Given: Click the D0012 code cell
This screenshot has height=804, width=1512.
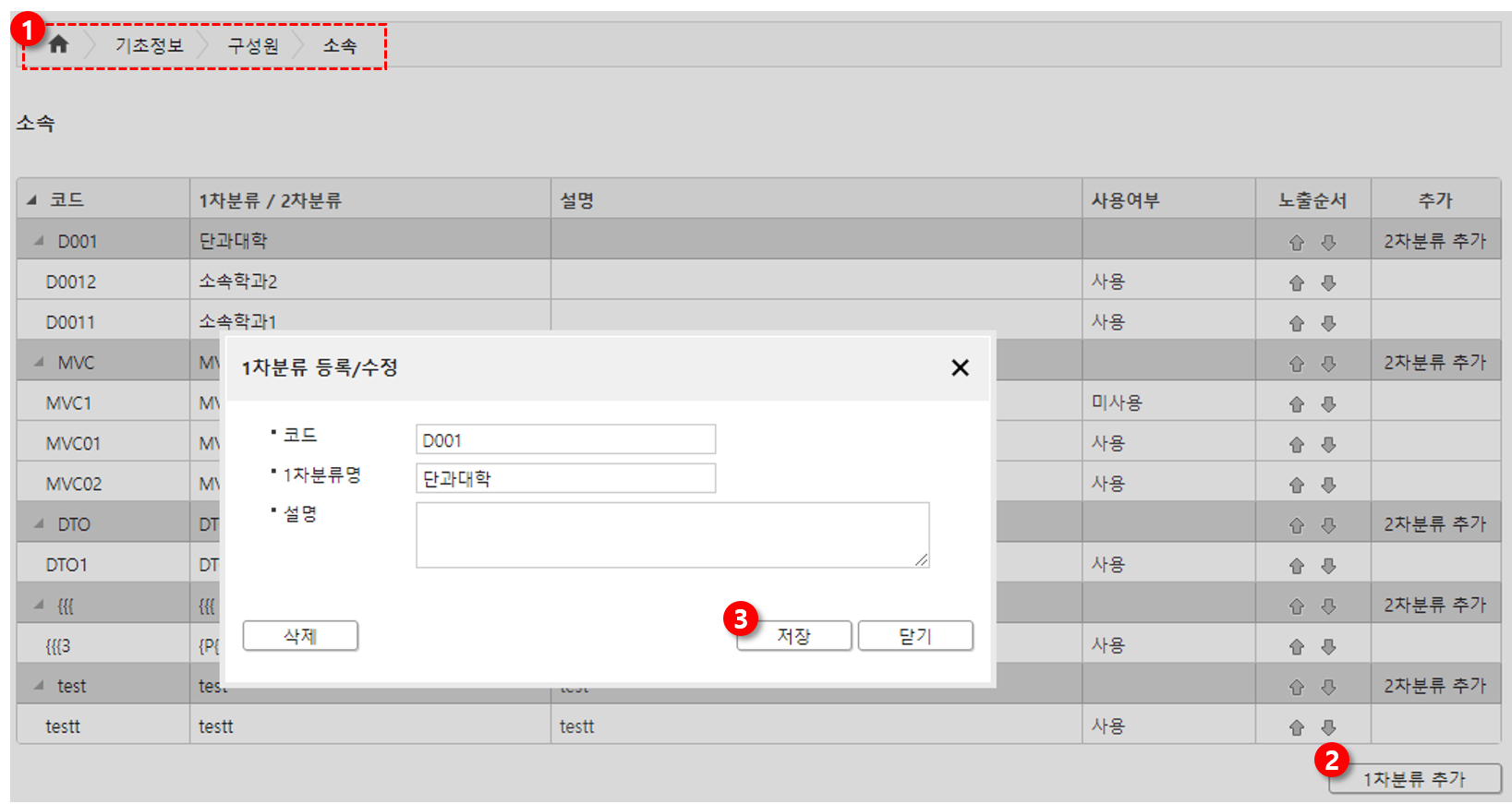Looking at the screenshot, I should pyautogui.click(x=103, y=282).
